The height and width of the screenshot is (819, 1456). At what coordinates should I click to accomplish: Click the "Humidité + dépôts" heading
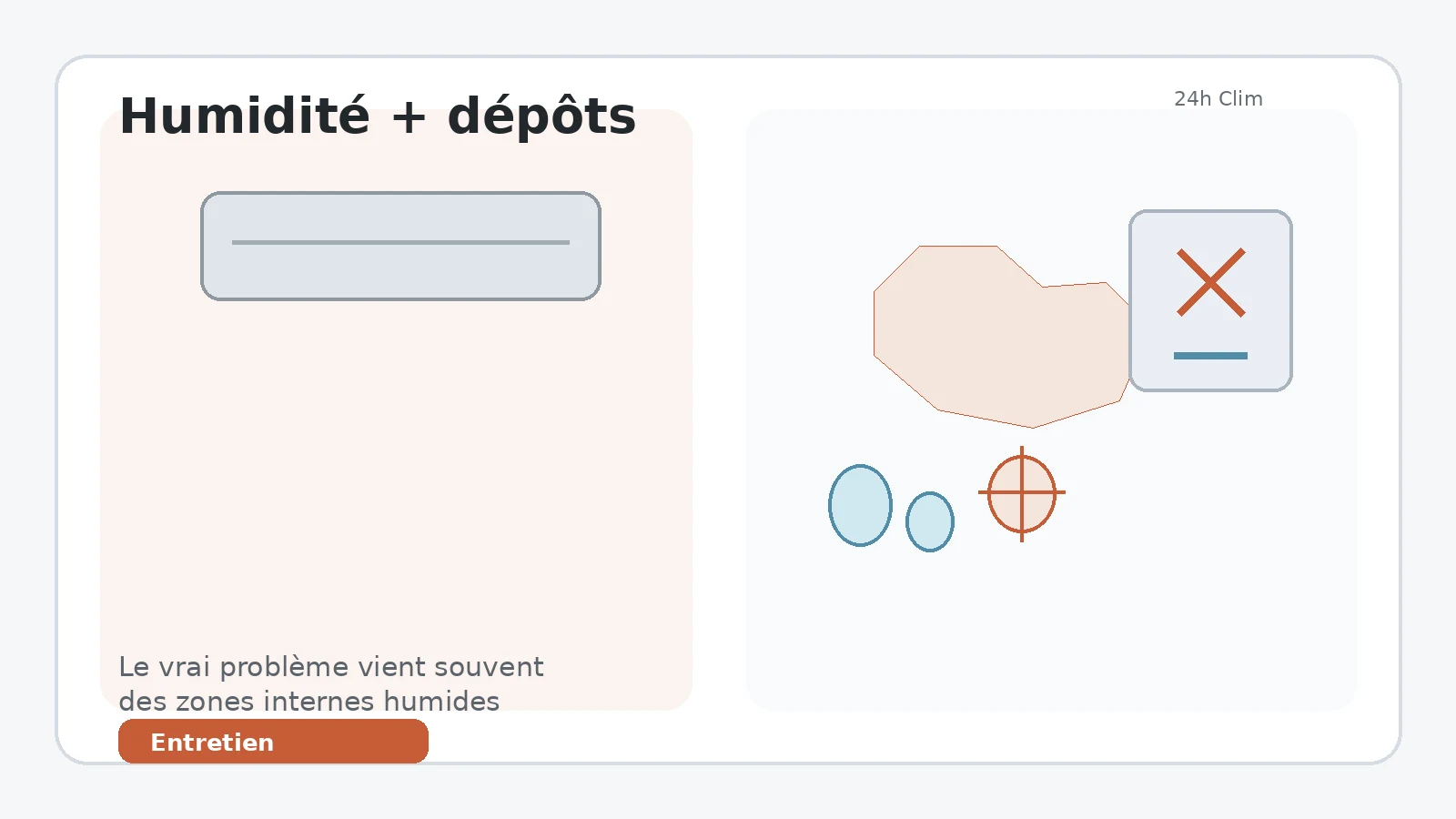pos(378,116)
